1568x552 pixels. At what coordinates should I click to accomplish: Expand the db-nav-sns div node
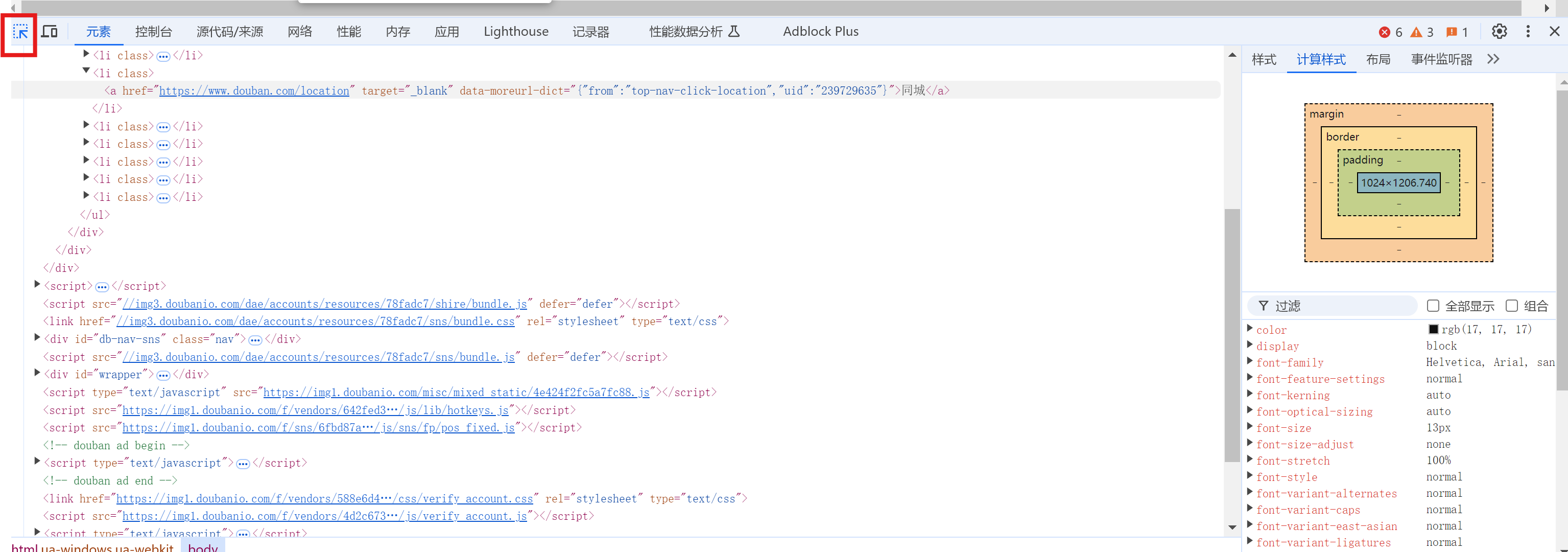(x=37, y=337)
